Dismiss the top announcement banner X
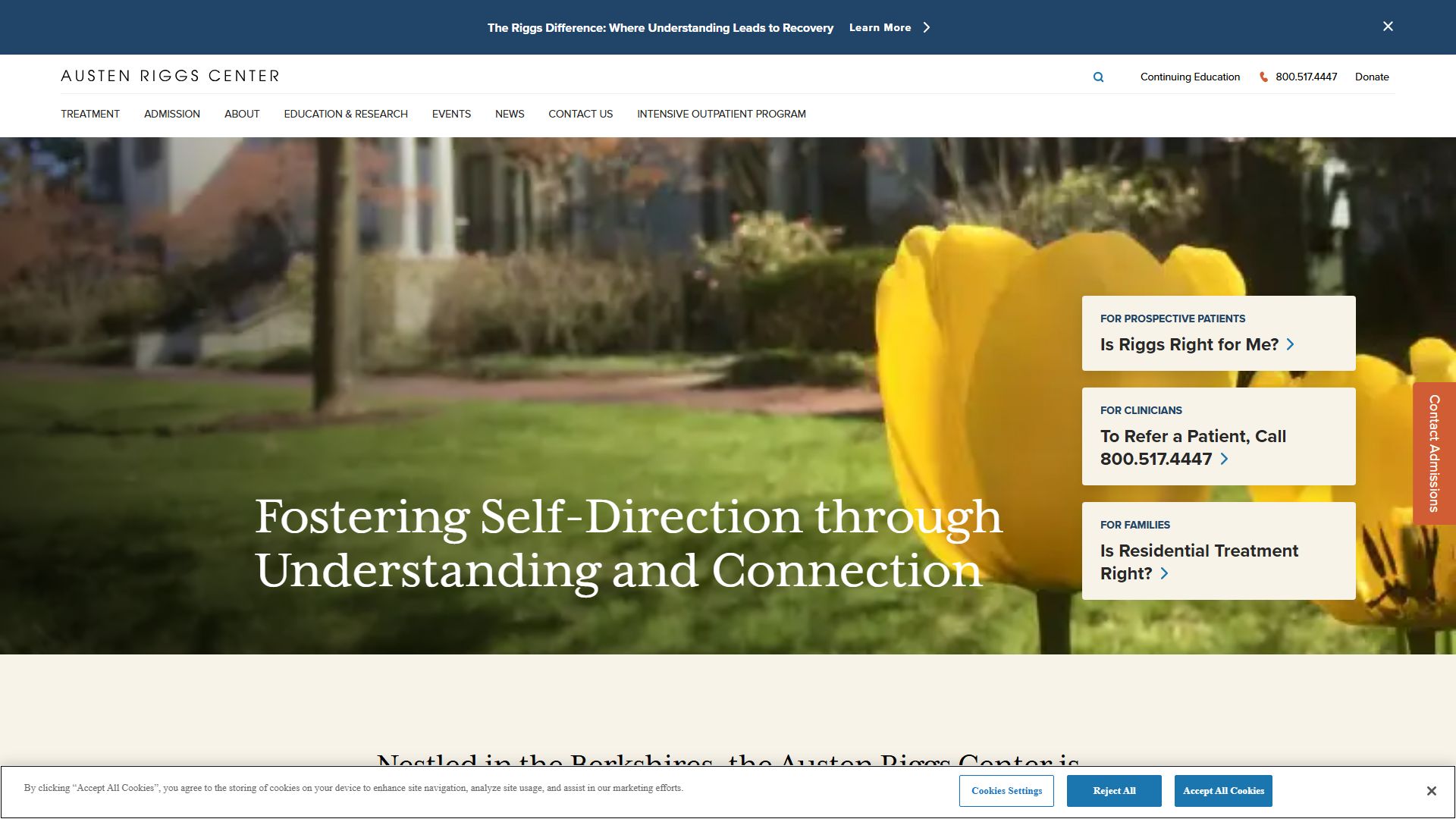The height and width of the screenshot is (819, 1456). (x=1388, y=27)
